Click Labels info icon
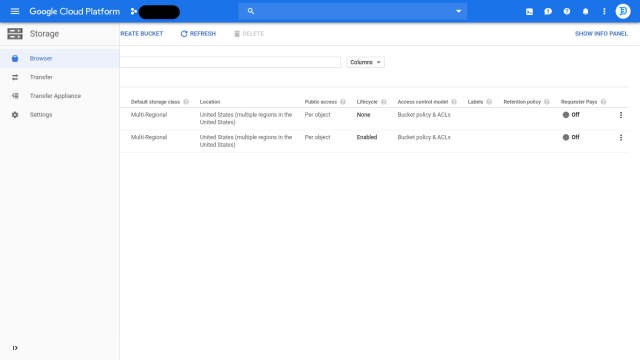This screenshot has width=640, height=360. (489, 102)
